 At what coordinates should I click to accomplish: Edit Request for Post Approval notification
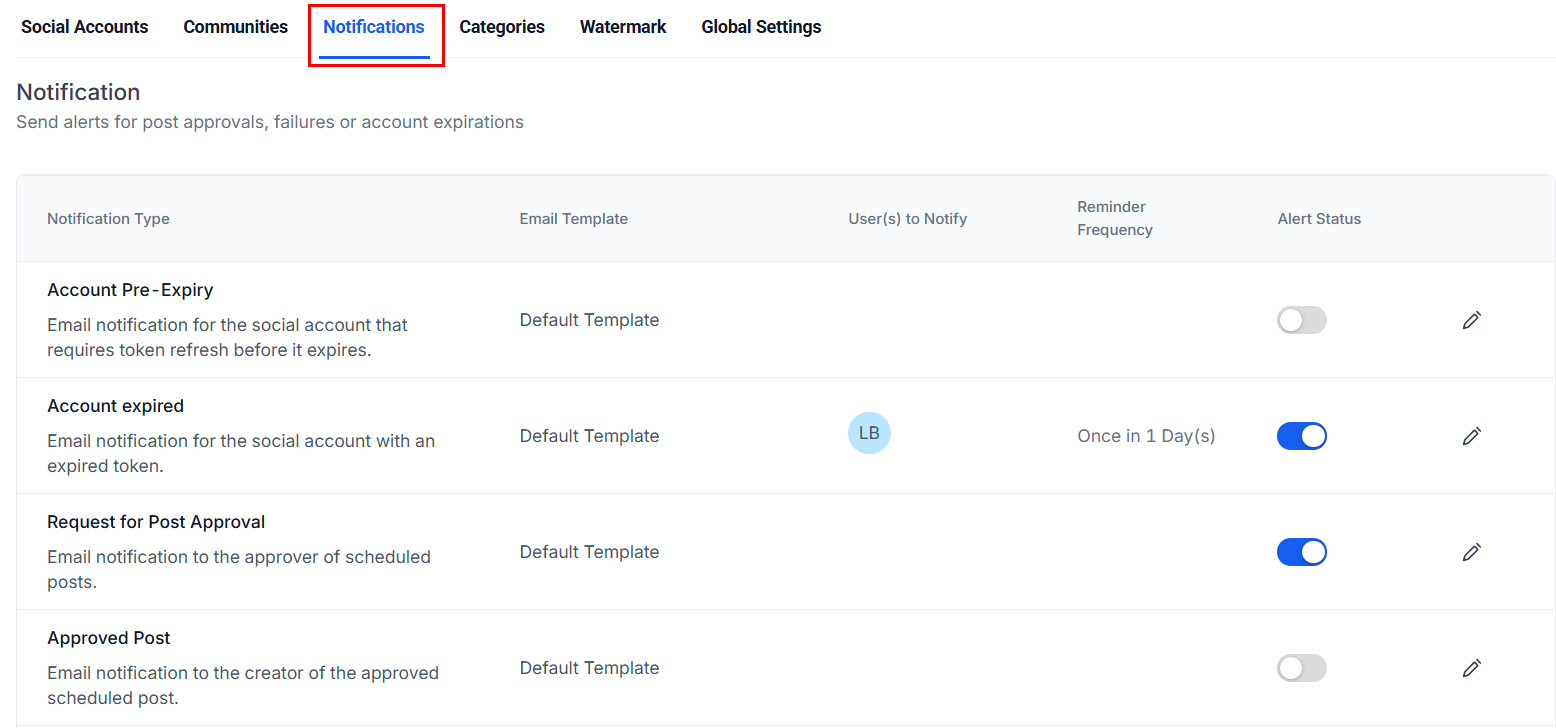[1471, 552]
